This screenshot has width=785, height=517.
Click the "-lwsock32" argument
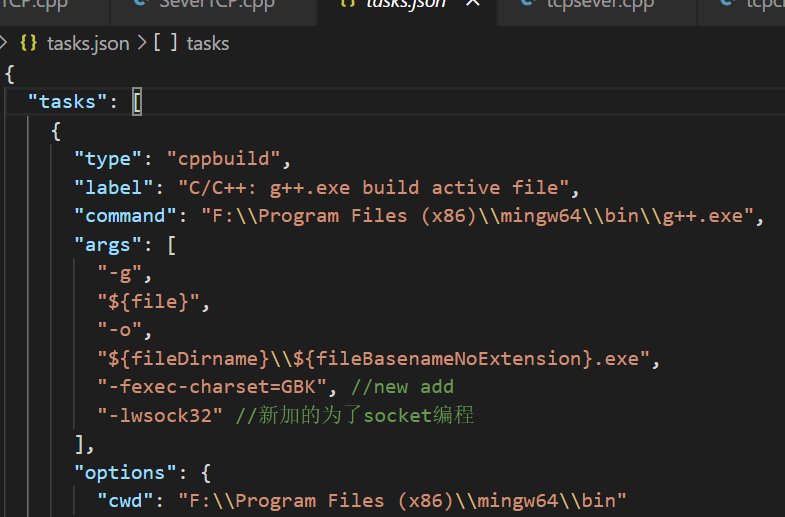pyautogui.click(x=160, y=415)
